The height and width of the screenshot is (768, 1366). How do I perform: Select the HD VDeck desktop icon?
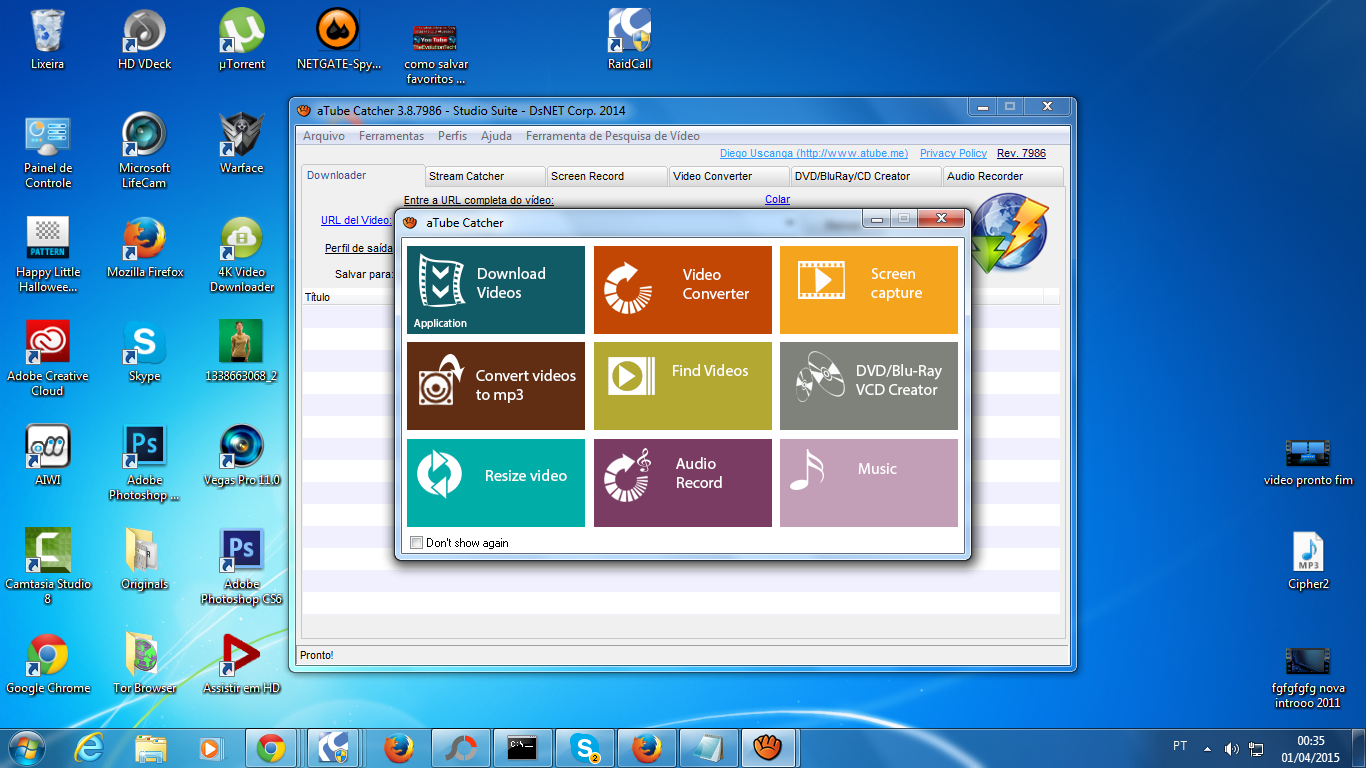(x=144, y=40)
